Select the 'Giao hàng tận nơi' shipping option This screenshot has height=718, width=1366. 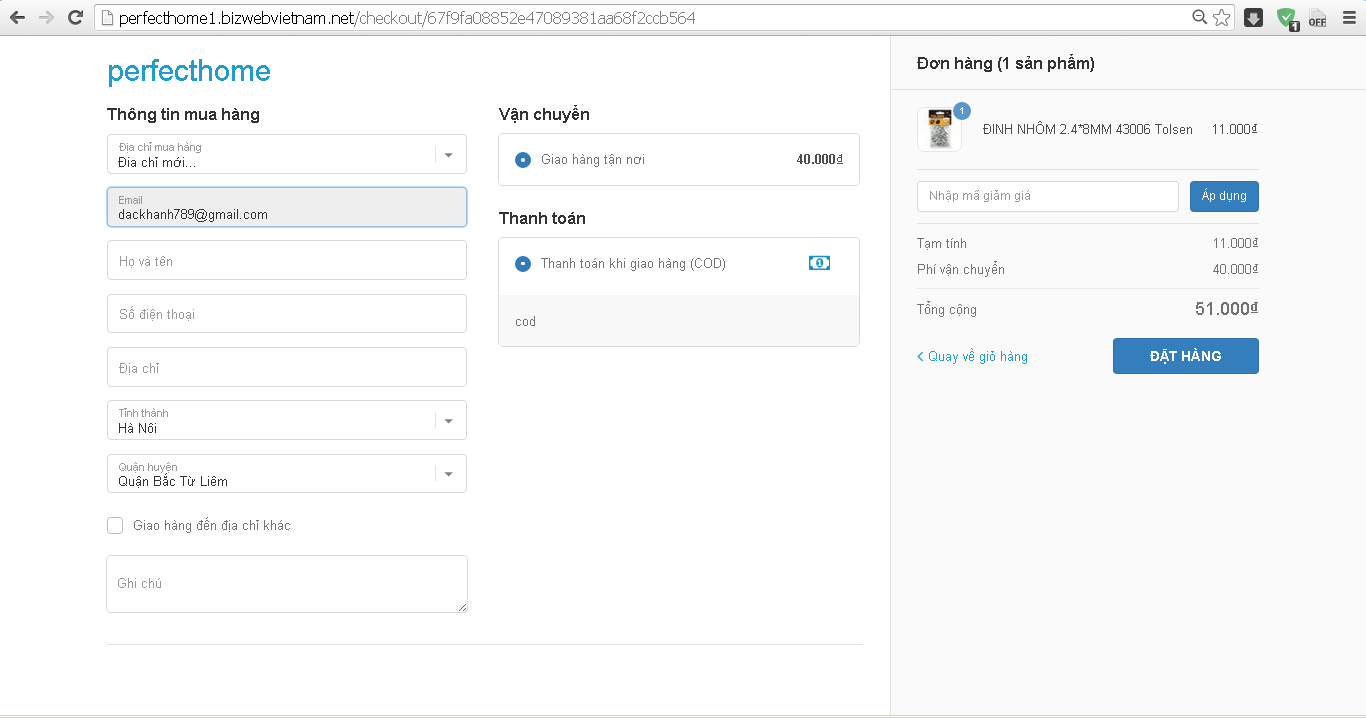tap(523, 160)
